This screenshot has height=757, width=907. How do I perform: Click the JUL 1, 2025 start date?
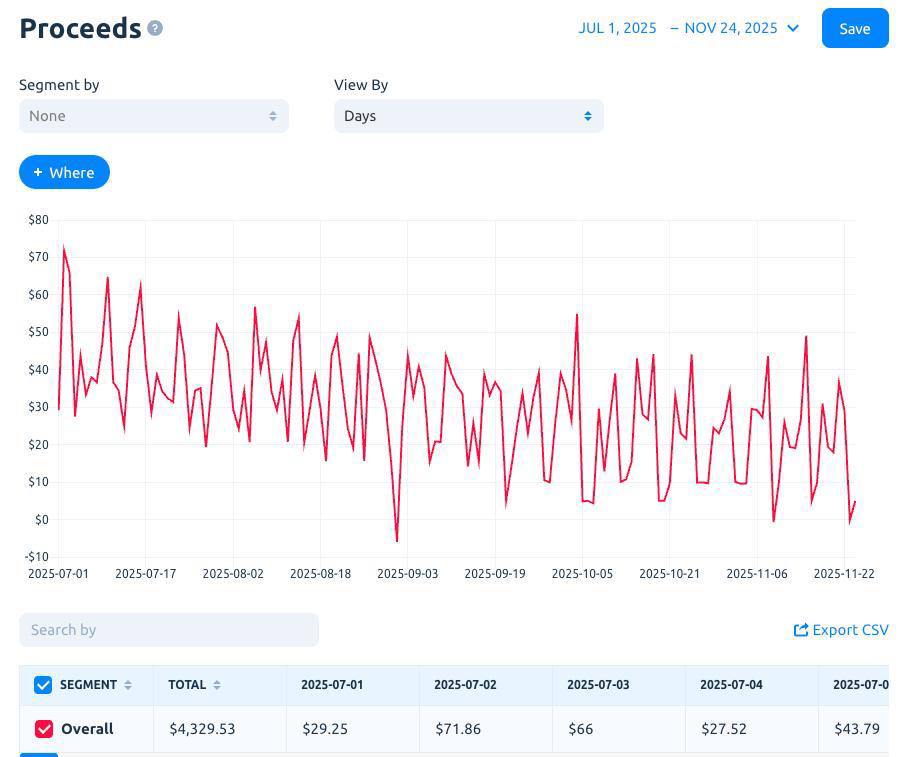(617, 28)
